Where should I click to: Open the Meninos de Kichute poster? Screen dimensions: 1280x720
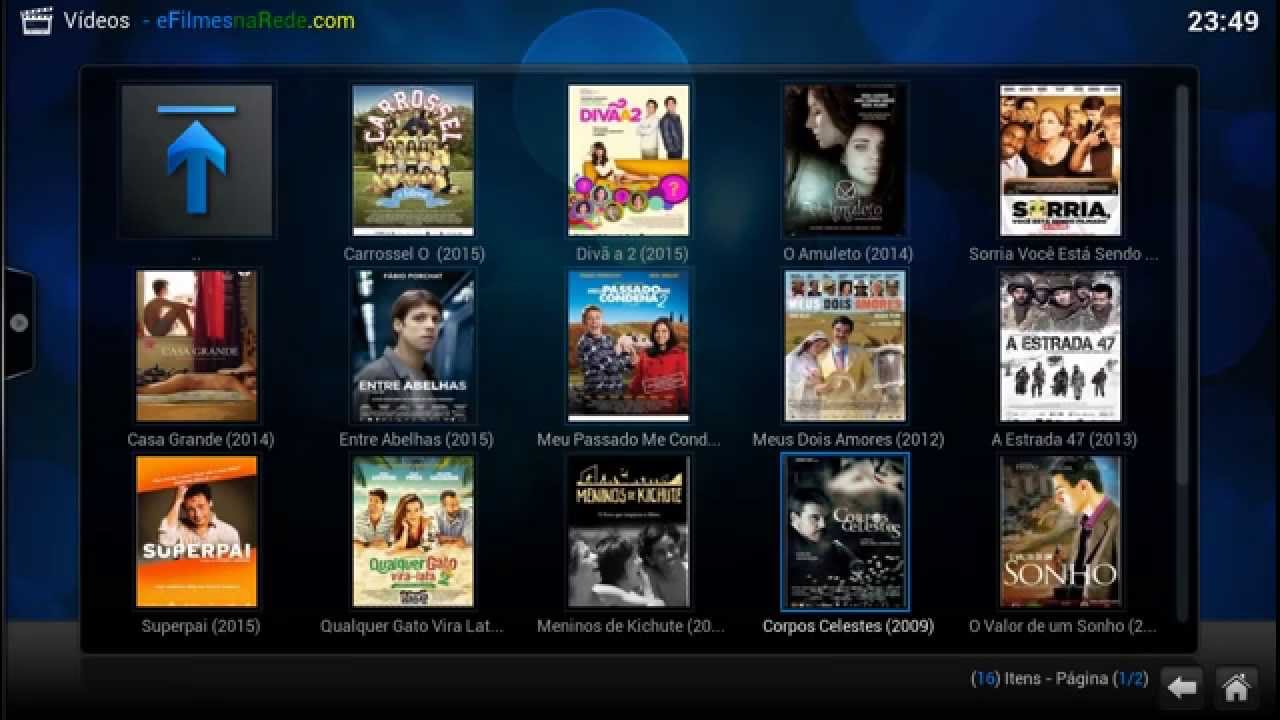pyautogui.click(x=628, y=532)
